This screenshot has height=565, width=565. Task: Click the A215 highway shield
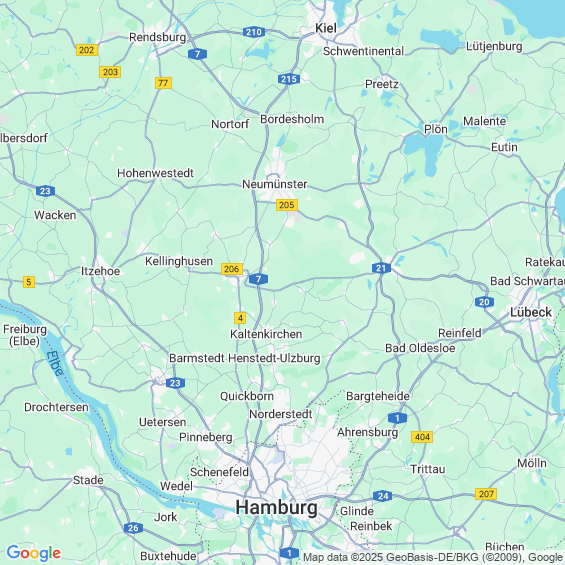click(289, 79)
